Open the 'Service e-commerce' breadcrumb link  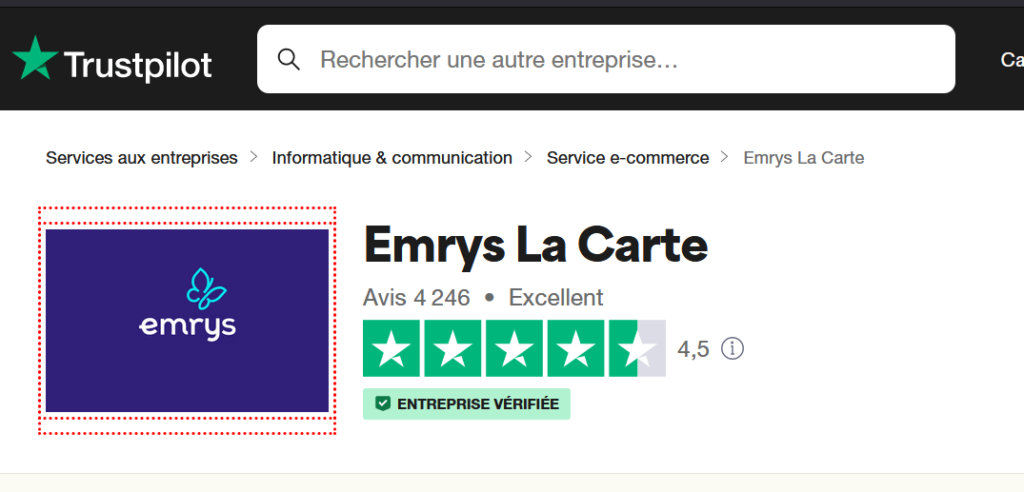628,157
